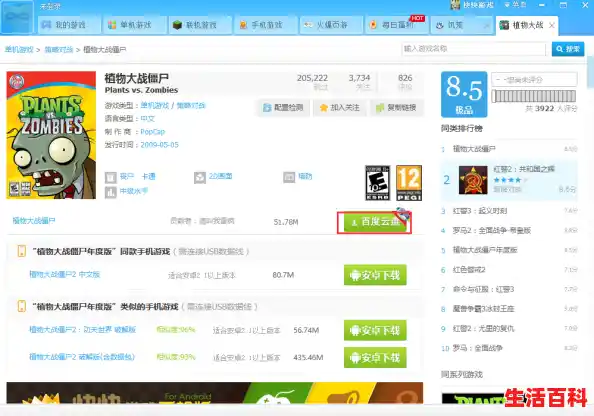Click the 8.5 score box
Screen dimensions: 594x416
(464, 94)
